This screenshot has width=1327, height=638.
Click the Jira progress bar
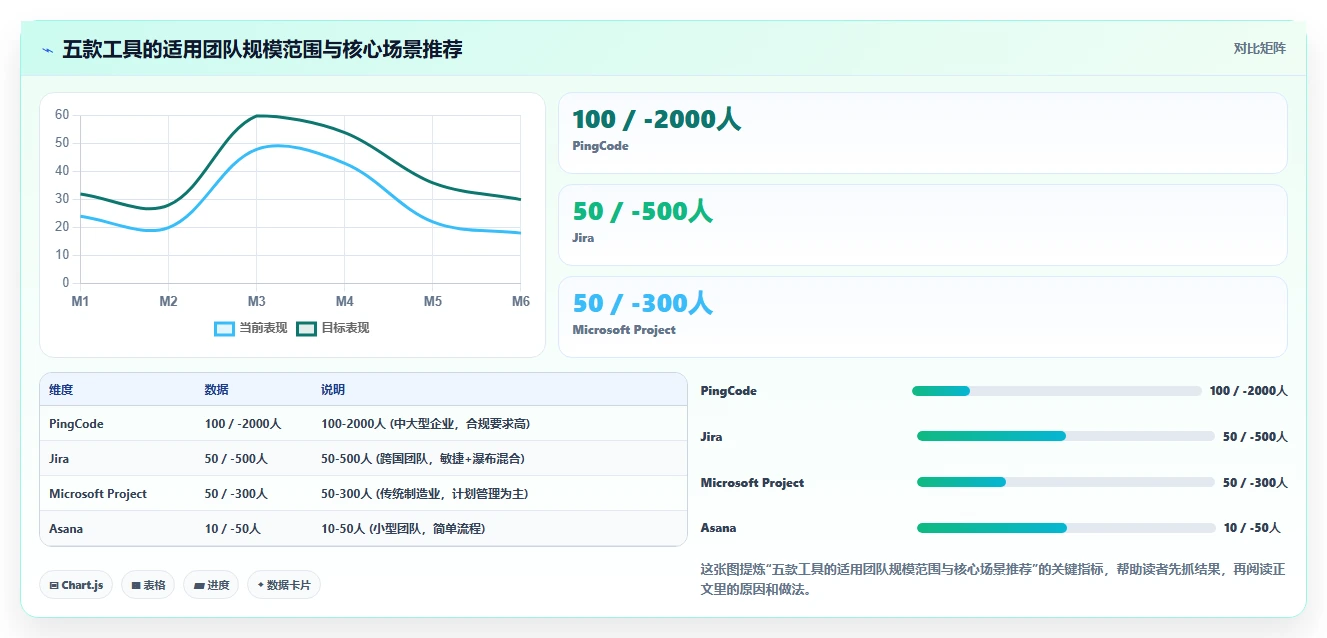click(x=1065, y=437)
